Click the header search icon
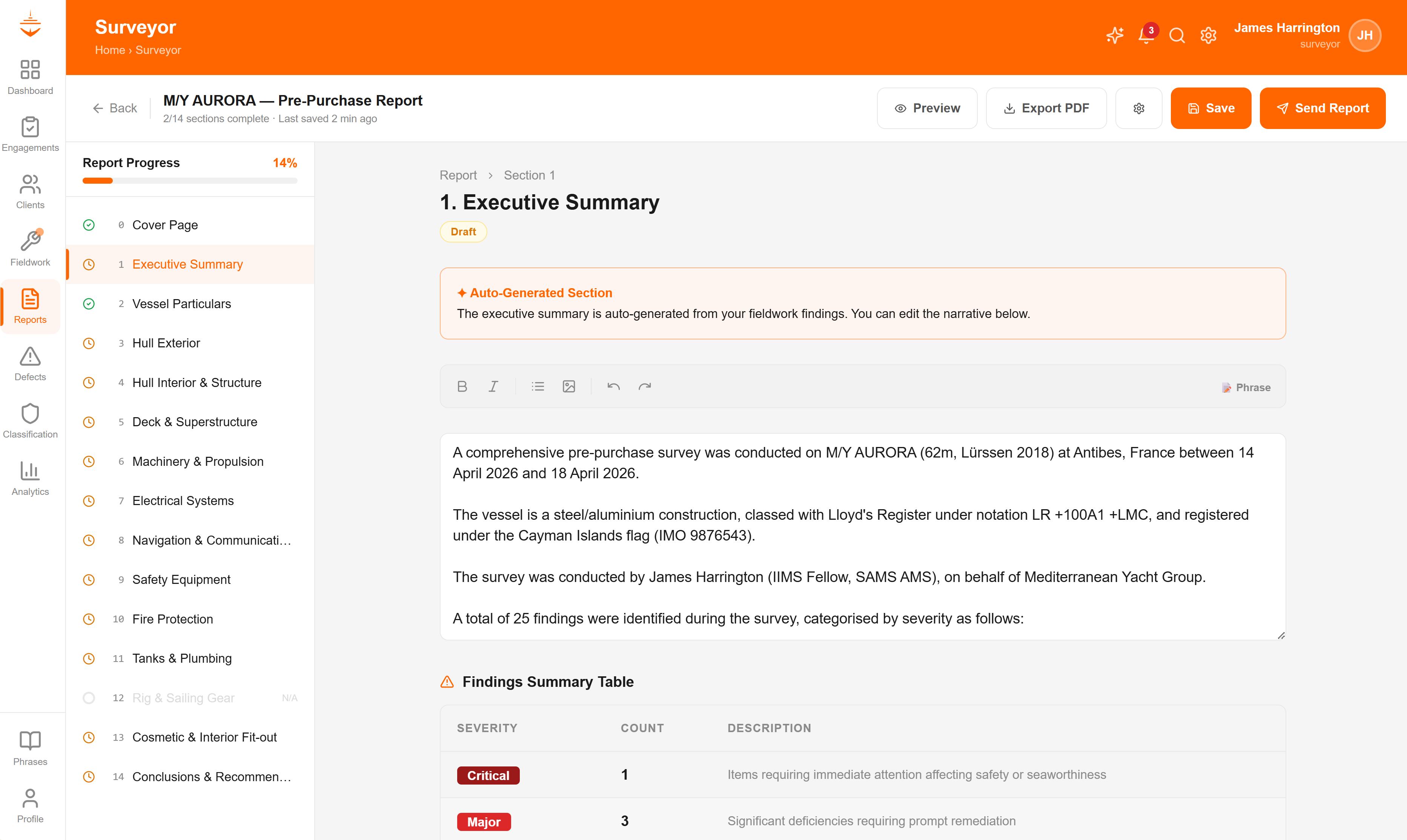 [1177, 36]
